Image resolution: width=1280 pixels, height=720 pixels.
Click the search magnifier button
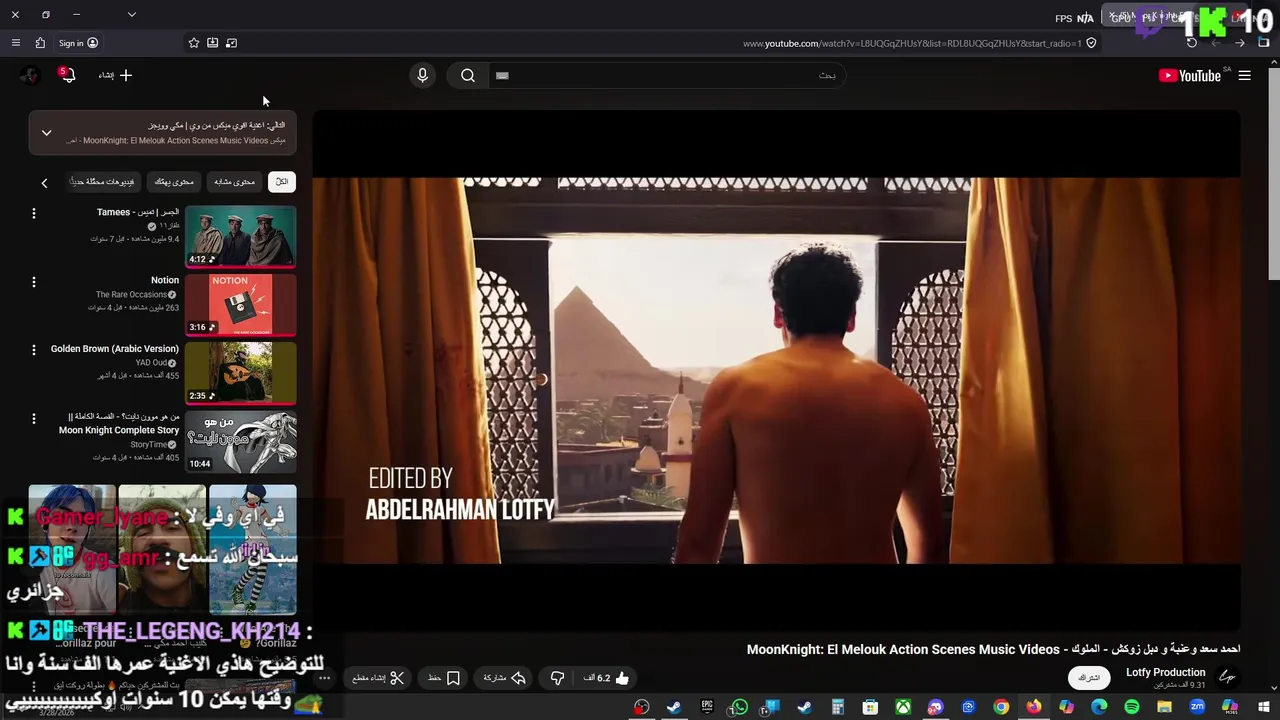coord(468,75)
